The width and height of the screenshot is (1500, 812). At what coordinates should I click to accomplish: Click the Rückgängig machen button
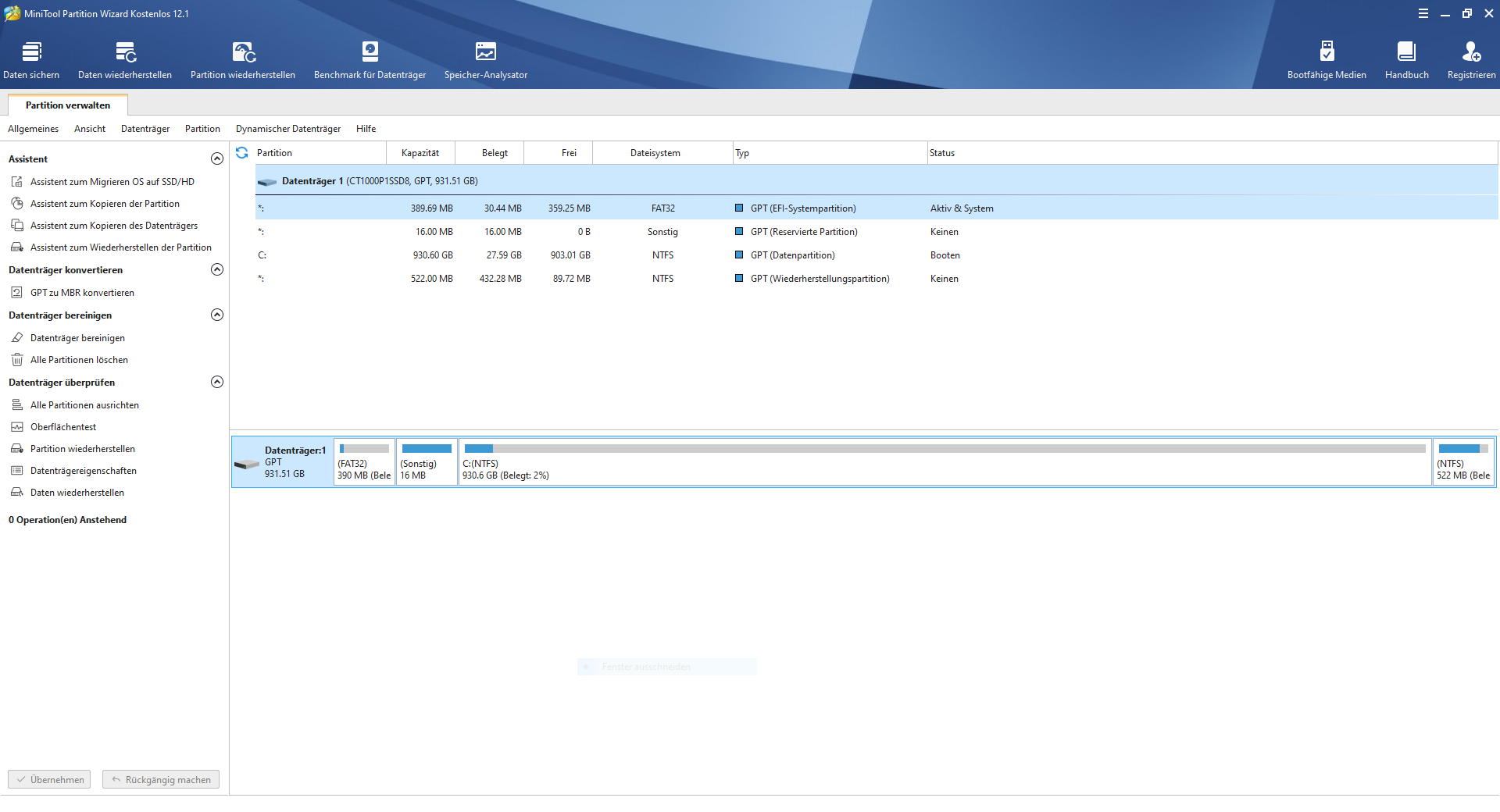tap(161, 779)
